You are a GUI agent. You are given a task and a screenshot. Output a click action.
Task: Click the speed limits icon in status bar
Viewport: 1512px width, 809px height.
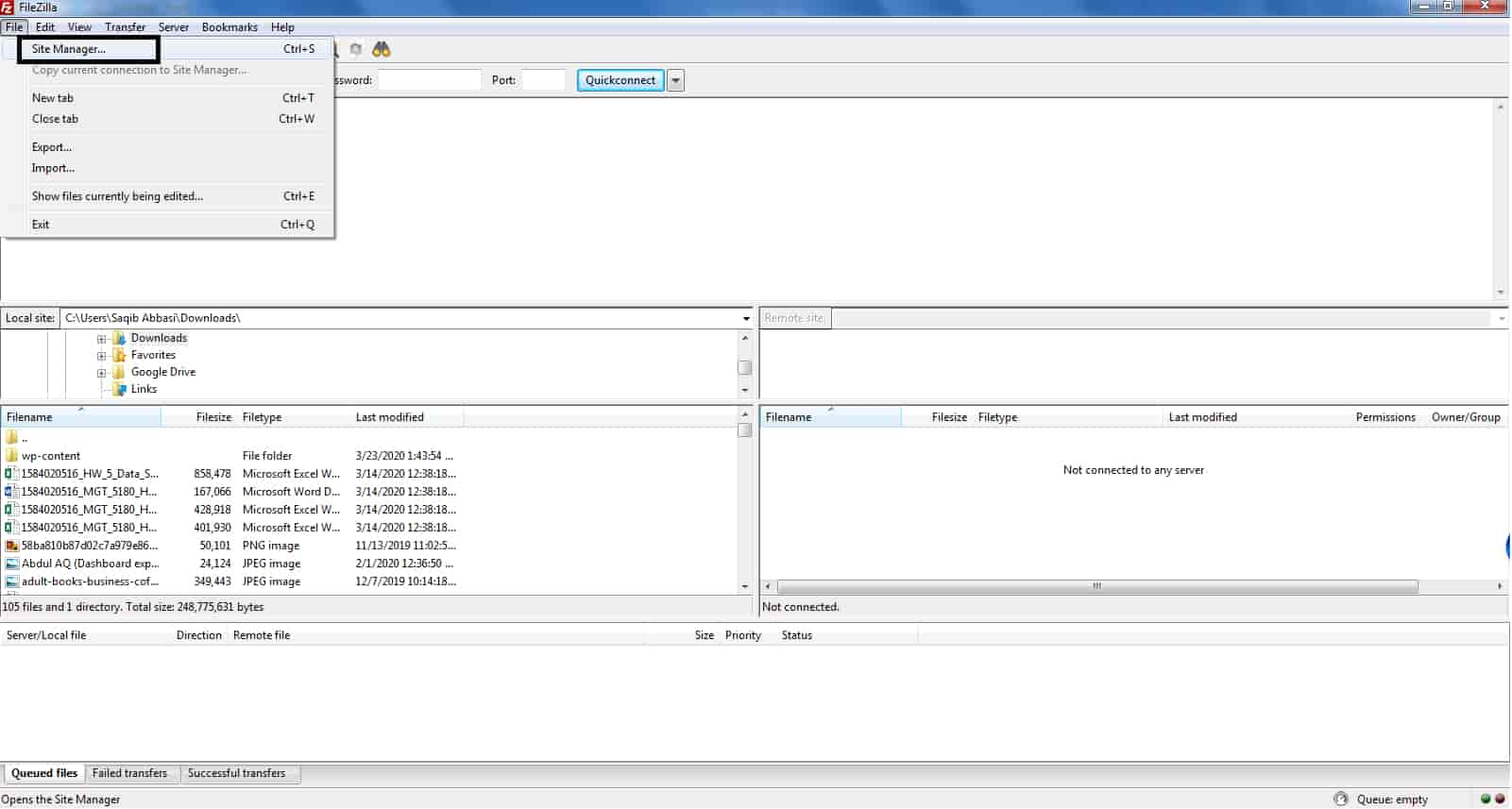[x=1341, y=799]
